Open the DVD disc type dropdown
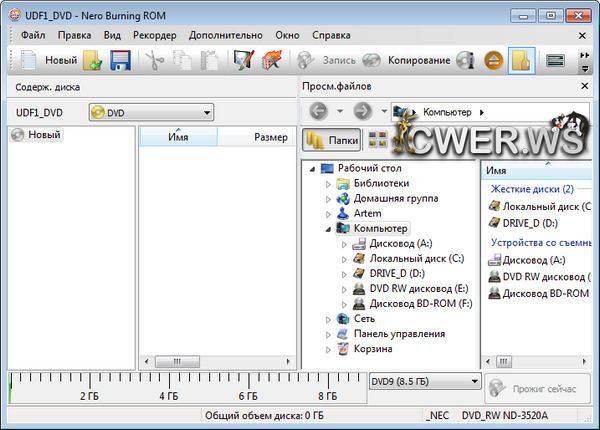600x430 pixels. [151, 112]
